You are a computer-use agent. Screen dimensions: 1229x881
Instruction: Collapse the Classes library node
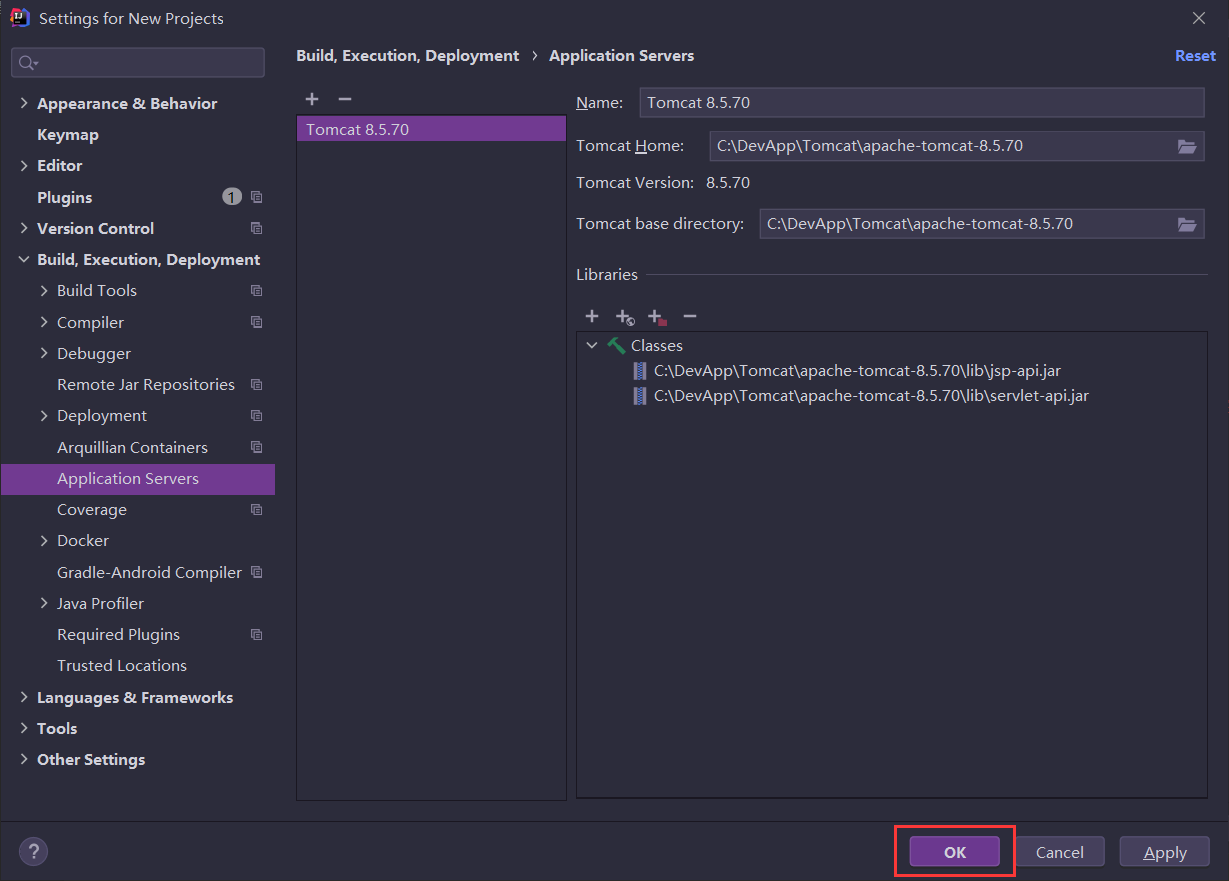click(592, 345)
